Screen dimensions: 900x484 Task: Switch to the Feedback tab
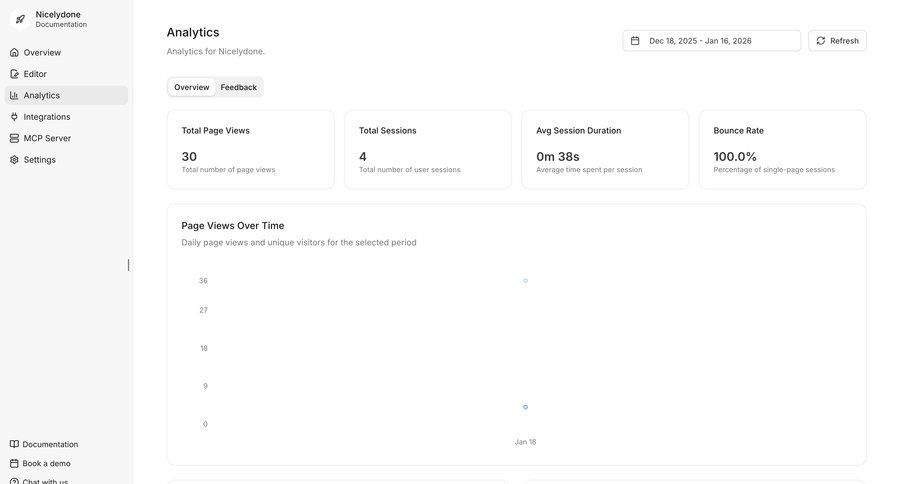coord(238,87)
